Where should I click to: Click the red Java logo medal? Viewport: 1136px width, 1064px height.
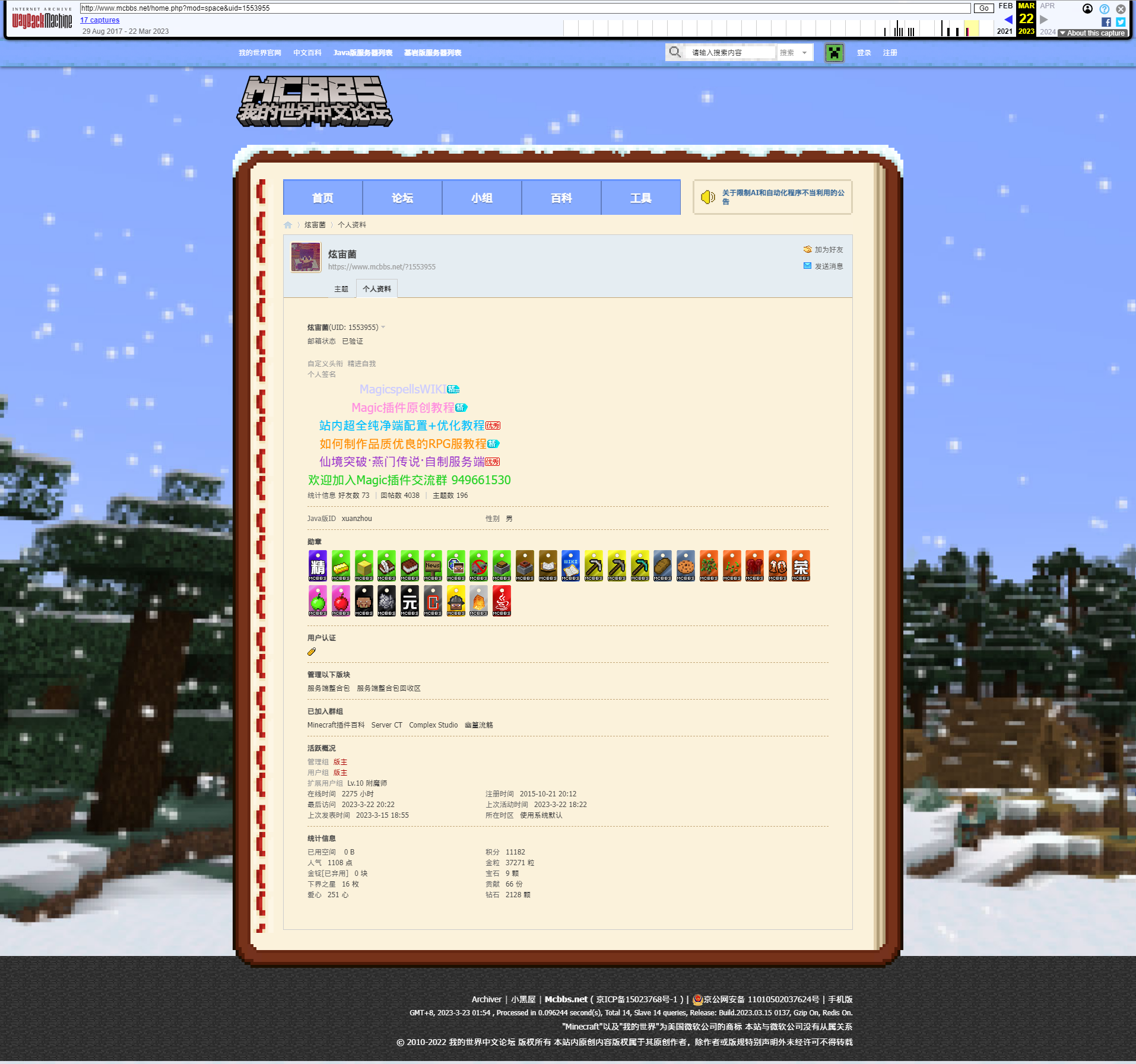502,601
